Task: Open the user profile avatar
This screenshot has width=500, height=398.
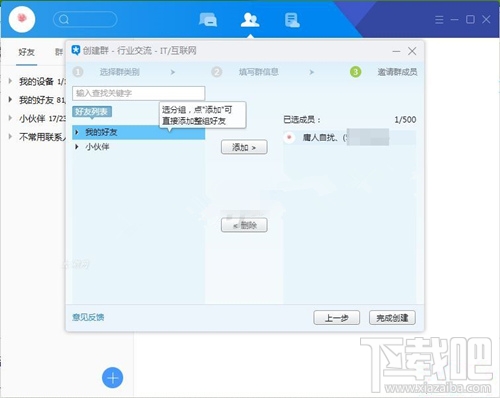Action: pyautogui.click(x=22, y=19)
